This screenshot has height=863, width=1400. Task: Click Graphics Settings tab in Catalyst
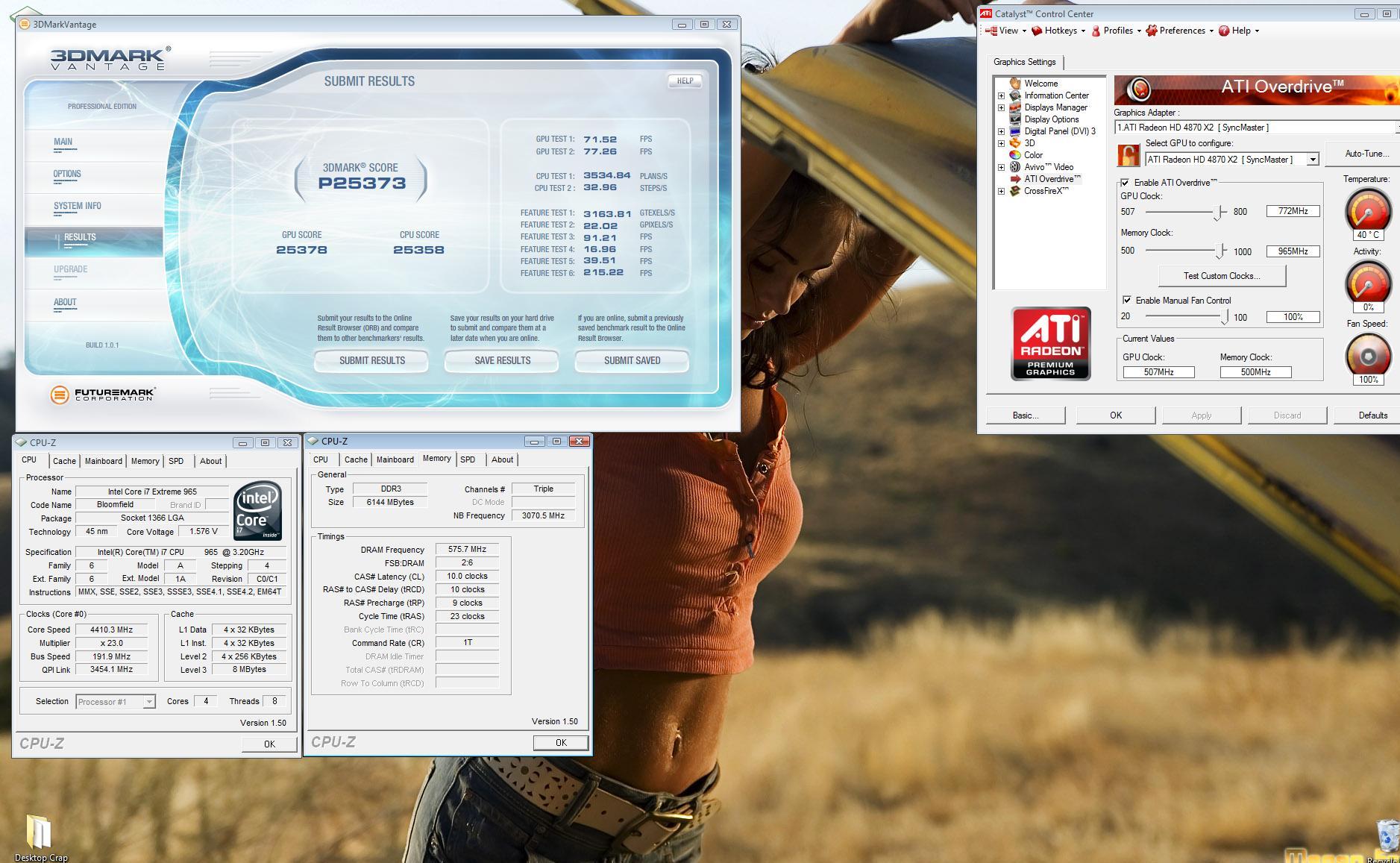point(1025,62)
